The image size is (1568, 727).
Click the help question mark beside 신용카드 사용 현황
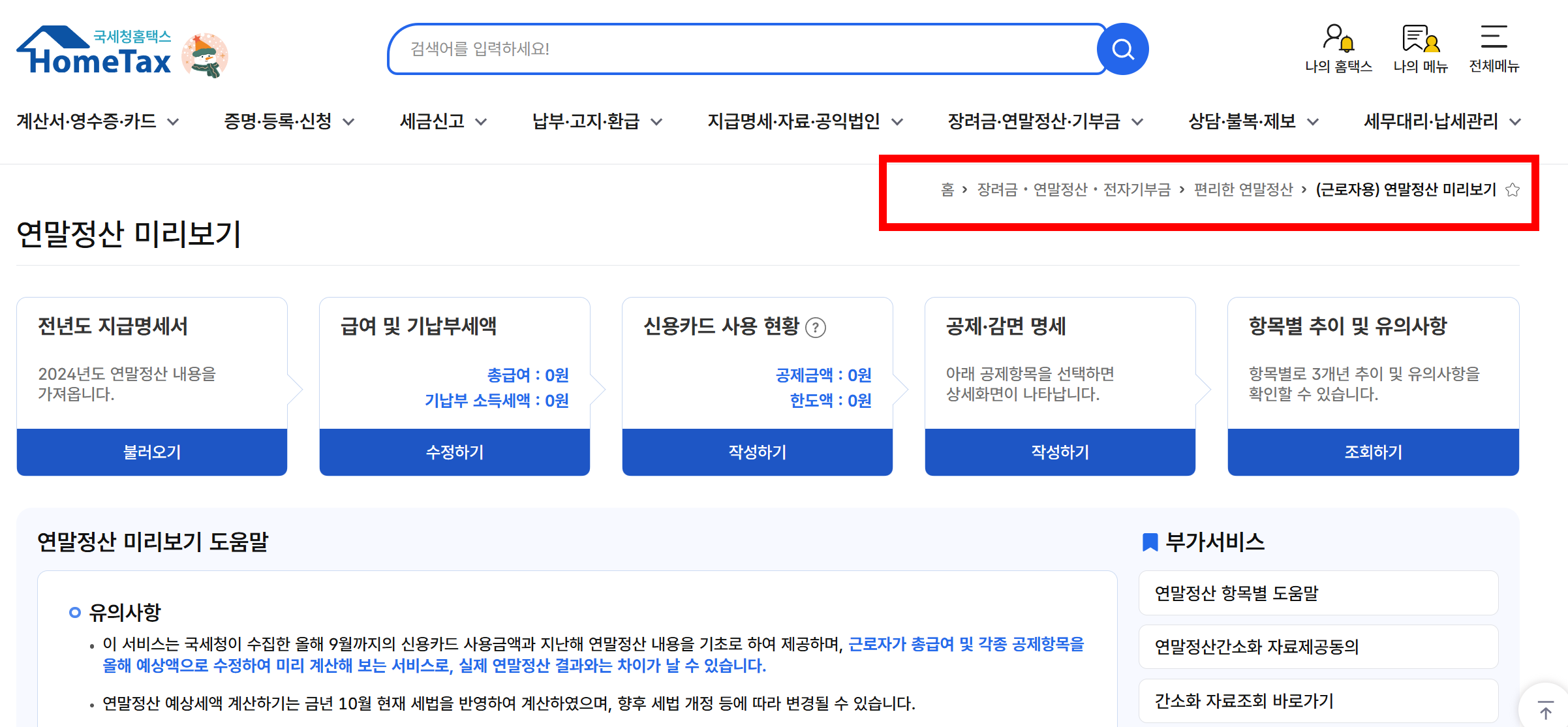tap(815, 329)
